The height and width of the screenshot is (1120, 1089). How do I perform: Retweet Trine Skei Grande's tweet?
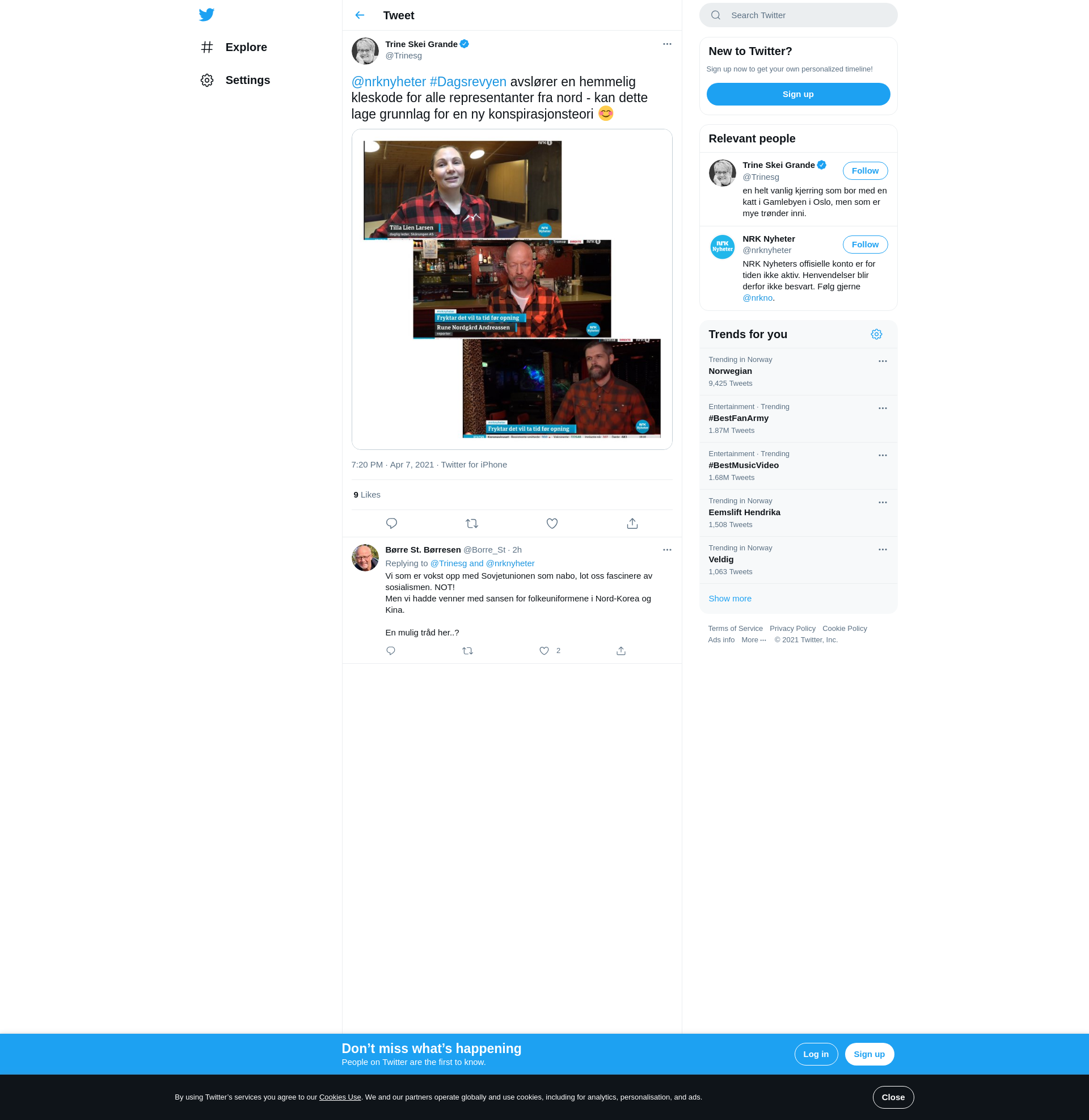(x=471, y=523)
